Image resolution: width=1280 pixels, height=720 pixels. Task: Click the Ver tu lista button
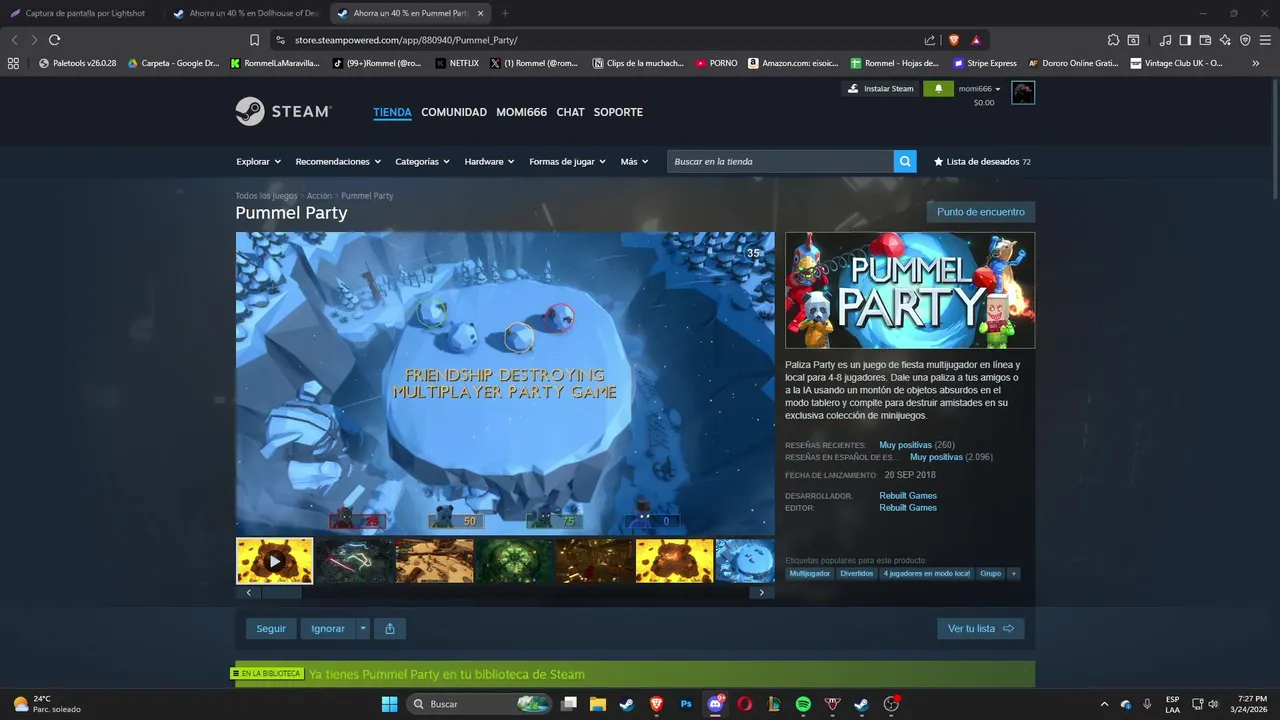980,629
